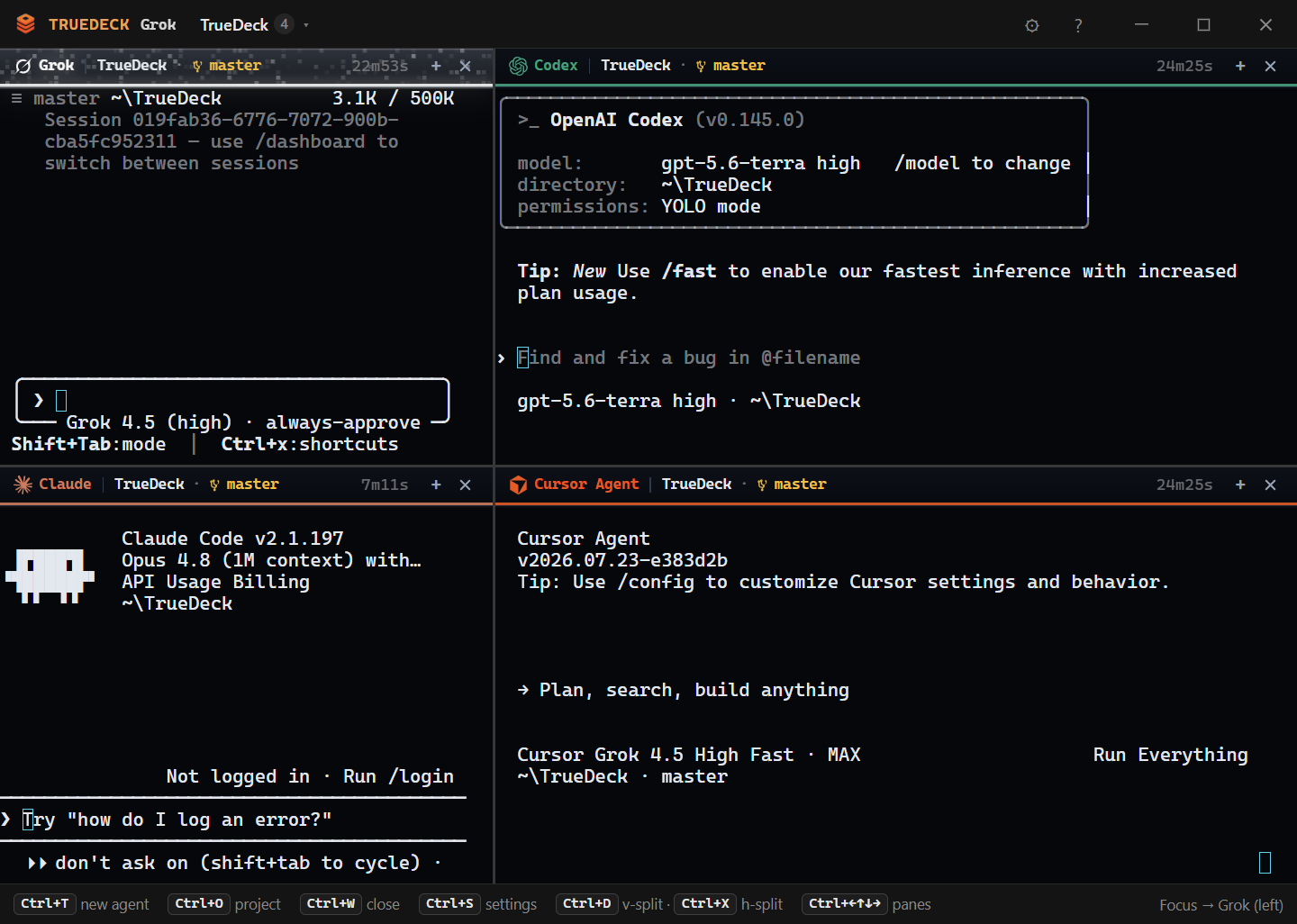The height and width of the screenshot is (924, 1297).
Task: Click 'Focus → Grok (left)' status text
Action: [x=1221, y=905]
